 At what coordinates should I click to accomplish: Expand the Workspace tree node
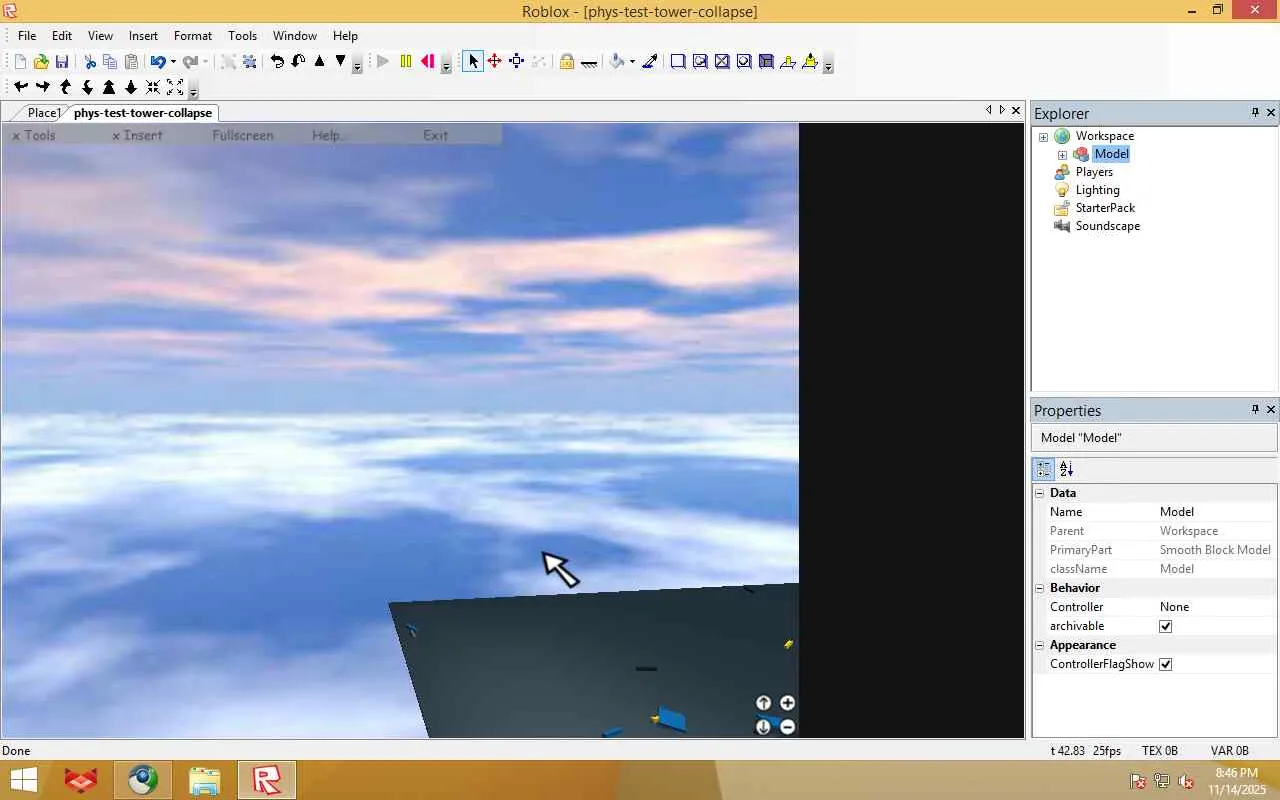coord(1043,137)
